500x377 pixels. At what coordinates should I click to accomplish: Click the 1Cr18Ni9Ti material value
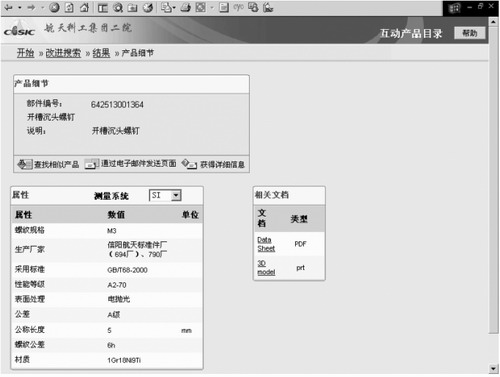click(124, 360)
